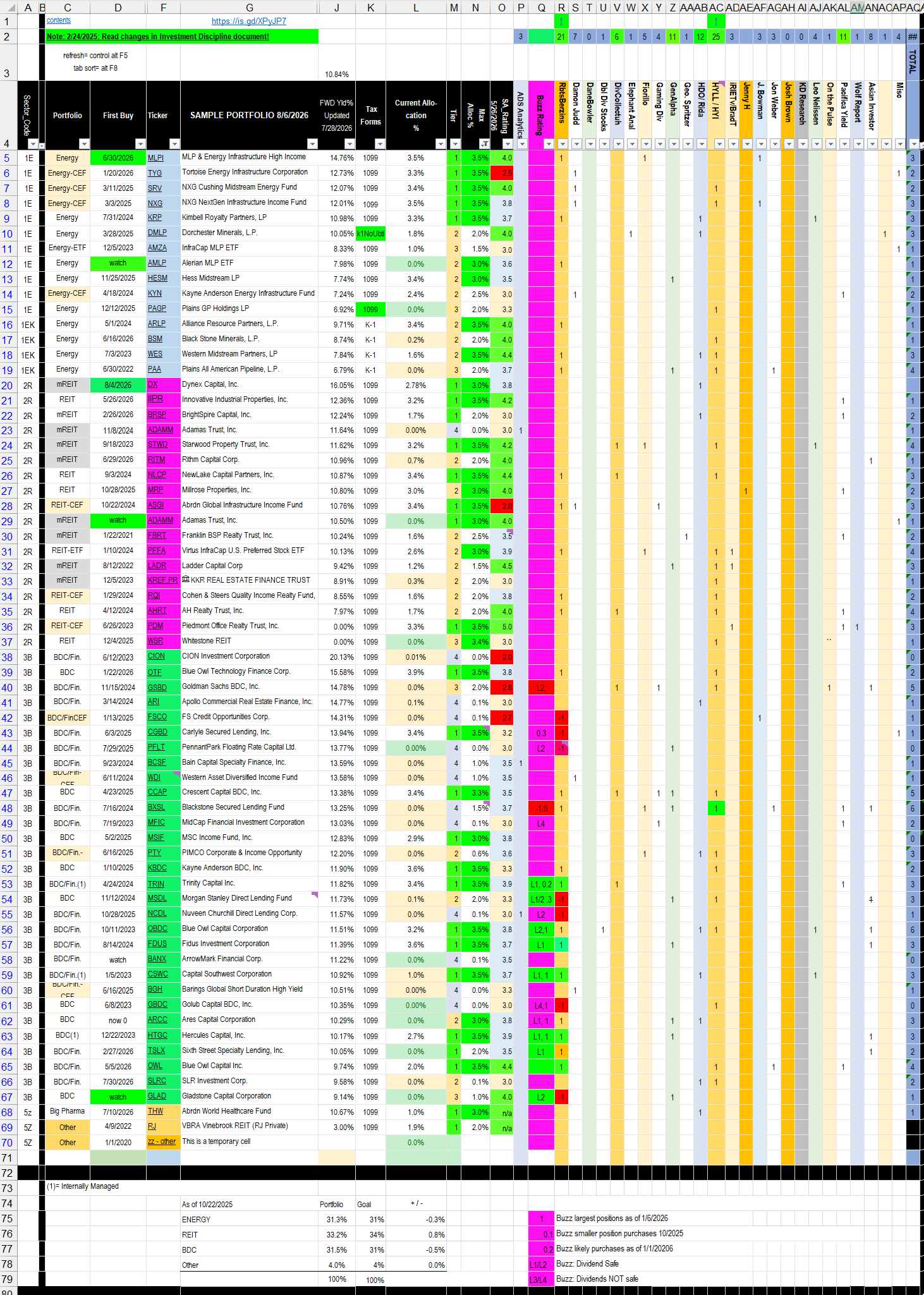The width and height of the screenshot is (924, 1295).
Task: Open the SAMPLE PORTFOLIO column filter dropdown
Action: (312, 144)
